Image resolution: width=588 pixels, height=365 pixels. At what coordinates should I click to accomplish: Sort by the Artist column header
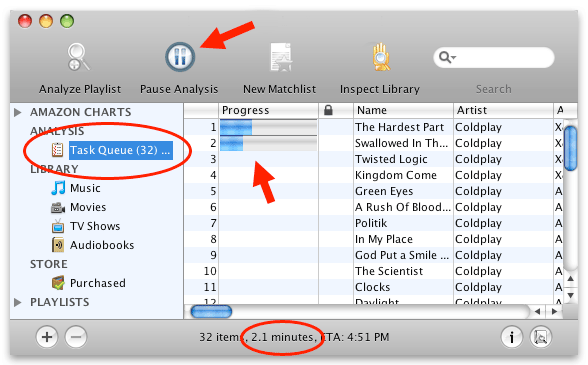(x=503, y=110)
